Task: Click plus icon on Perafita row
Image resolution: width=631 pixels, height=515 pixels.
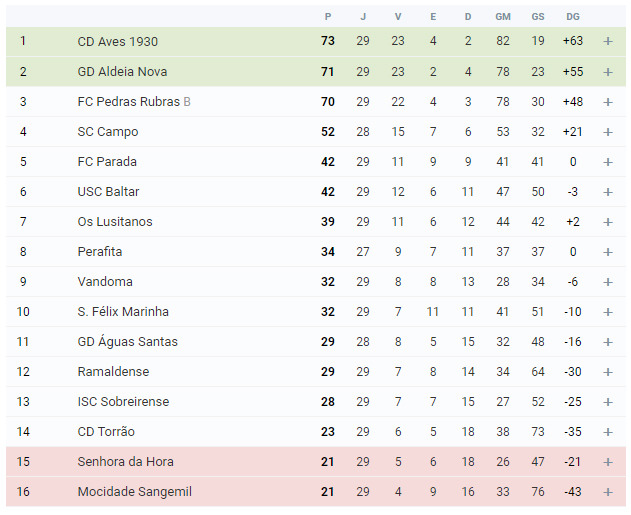Action: [x=608, y=252]
